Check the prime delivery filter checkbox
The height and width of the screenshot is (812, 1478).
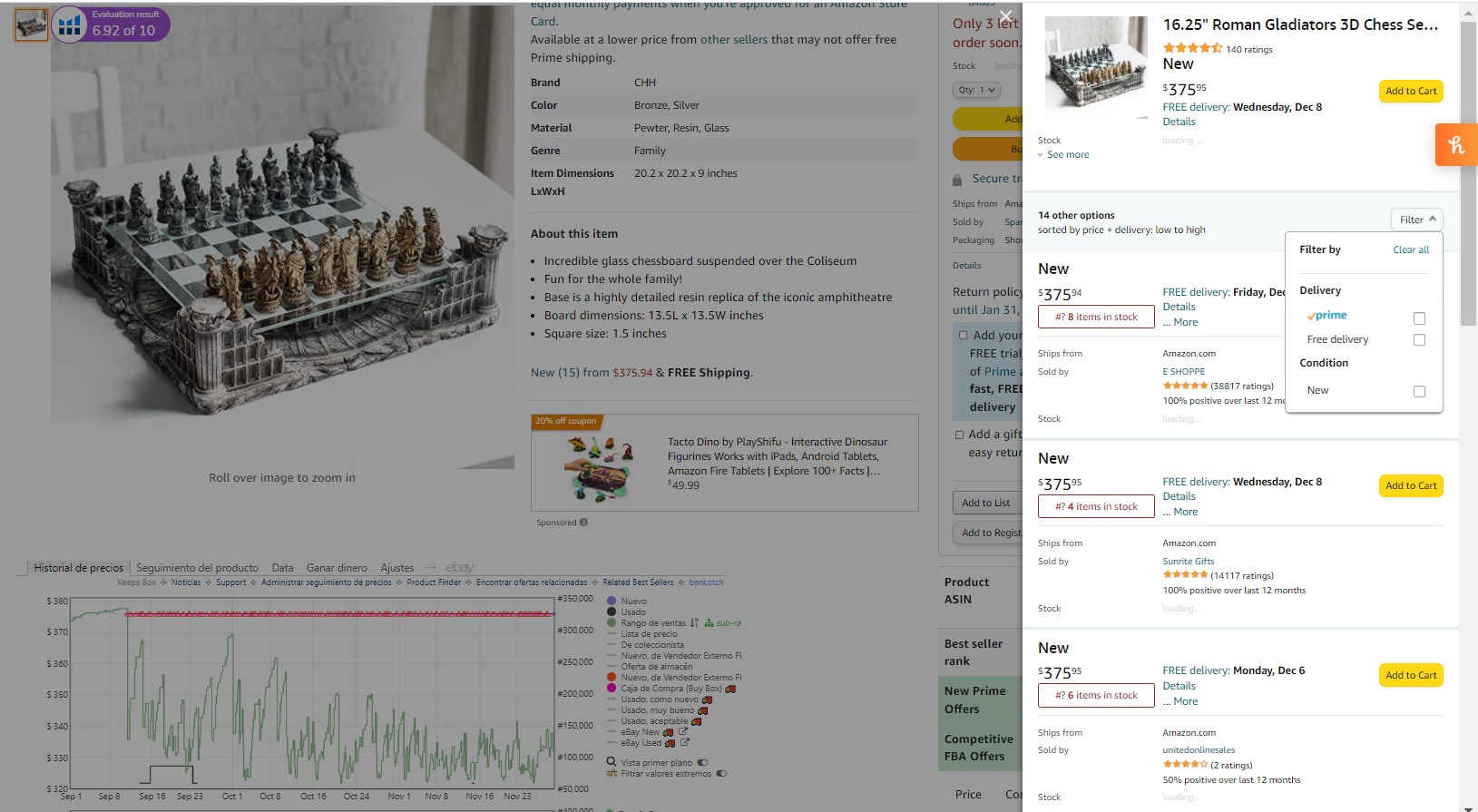[1419, 318]
